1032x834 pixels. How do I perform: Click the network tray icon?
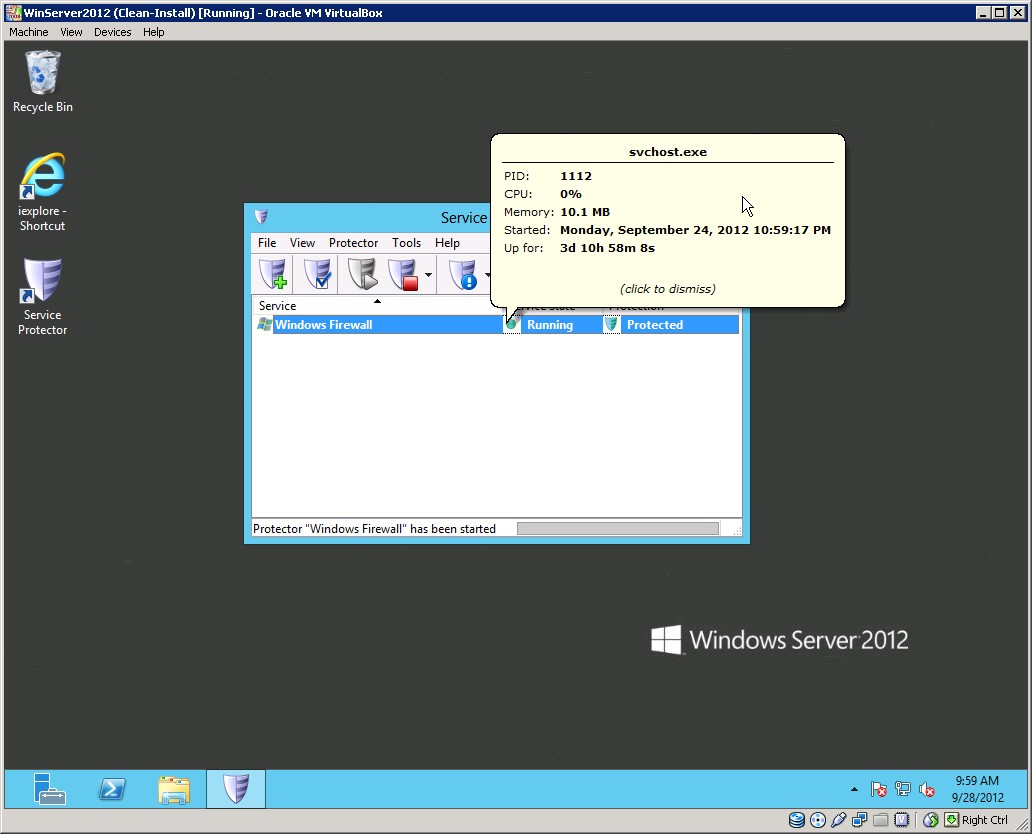coord(902,789)
